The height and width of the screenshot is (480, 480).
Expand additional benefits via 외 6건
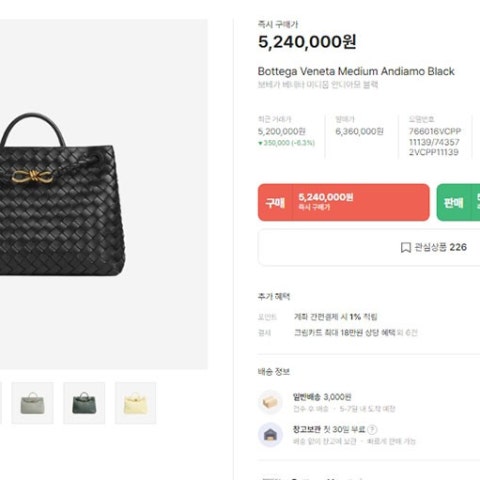click(407, 333)
